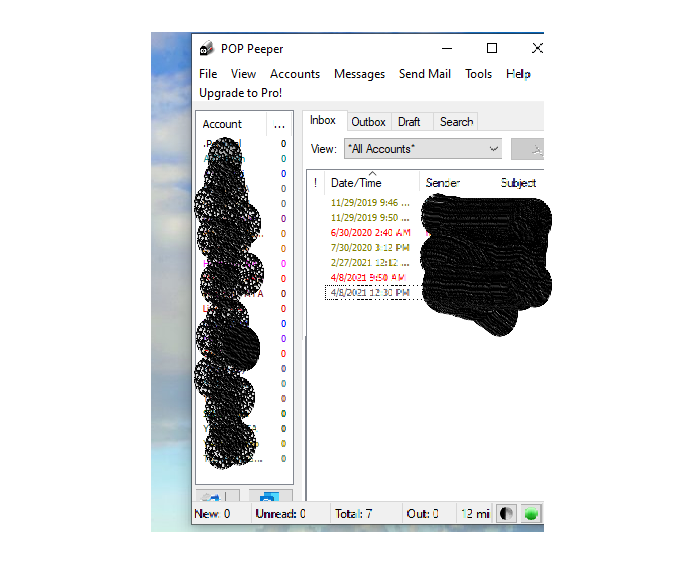Click greyed button beside View dropdown
Viewport: 696px width, 564px height.
click(527, 149)
